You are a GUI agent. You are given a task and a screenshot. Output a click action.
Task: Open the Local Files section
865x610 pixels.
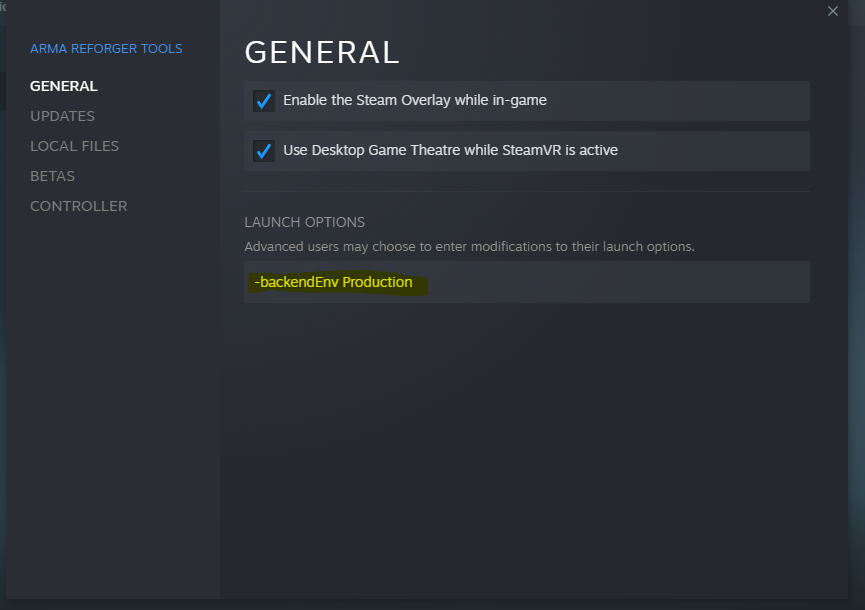pos(74,146)
